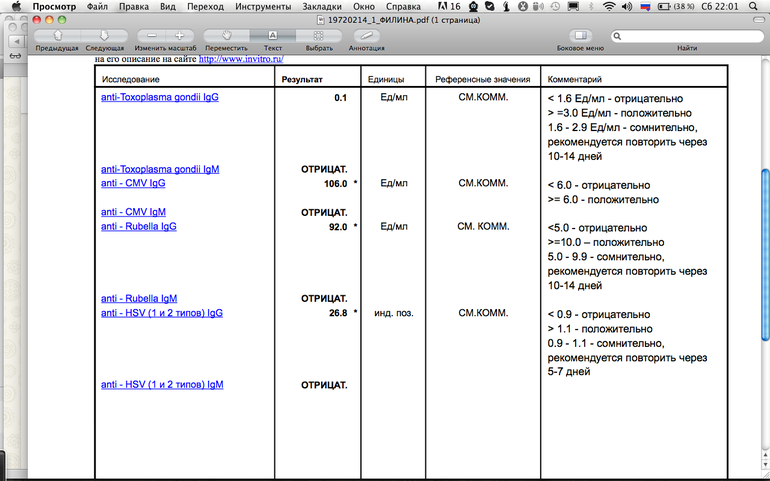
Task: Choose the Выбрать rectangular selection tool
Action: pos(319,35)
